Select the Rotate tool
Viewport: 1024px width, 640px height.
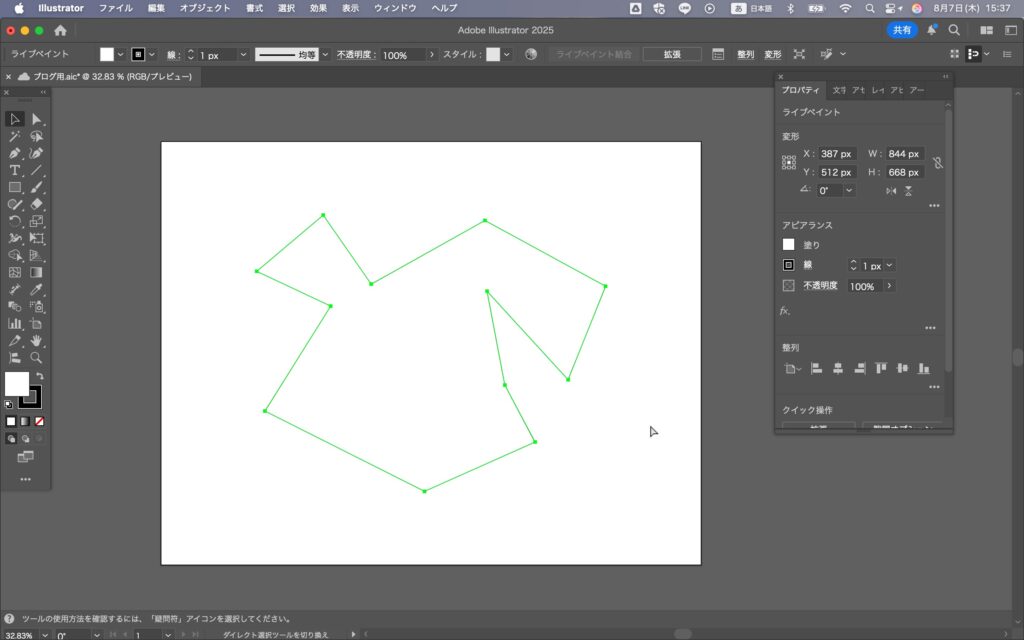pos(15,221)
